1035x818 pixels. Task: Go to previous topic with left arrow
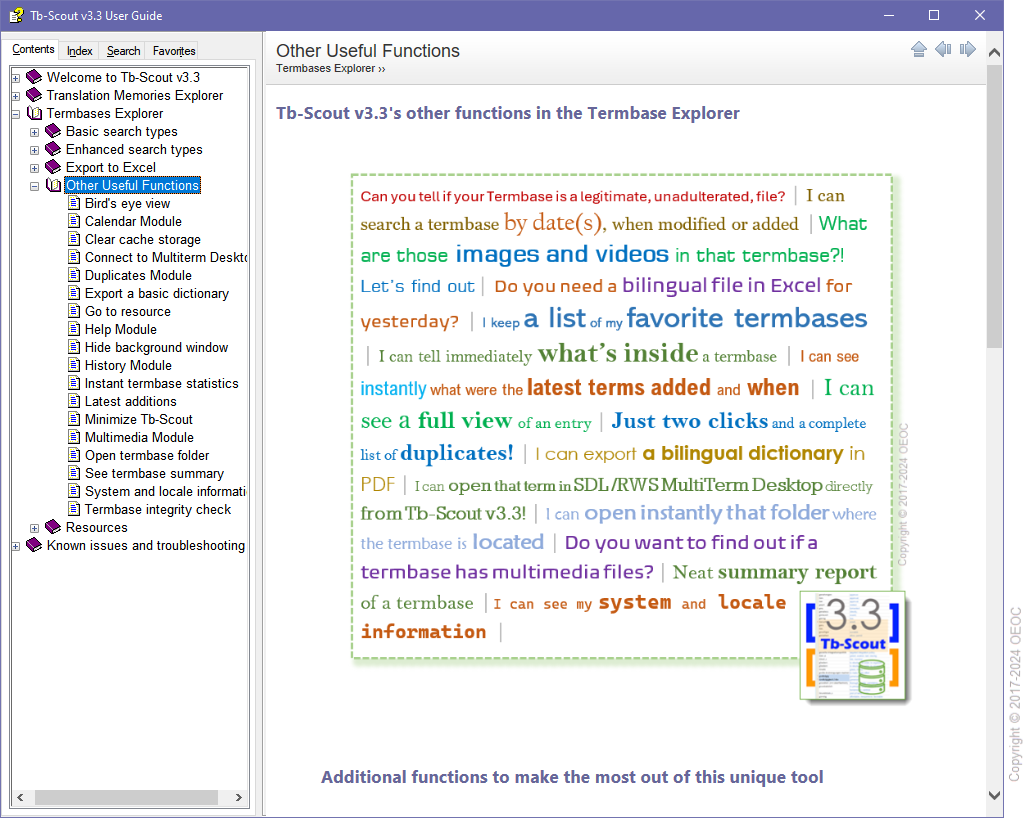tap(943, 50)
